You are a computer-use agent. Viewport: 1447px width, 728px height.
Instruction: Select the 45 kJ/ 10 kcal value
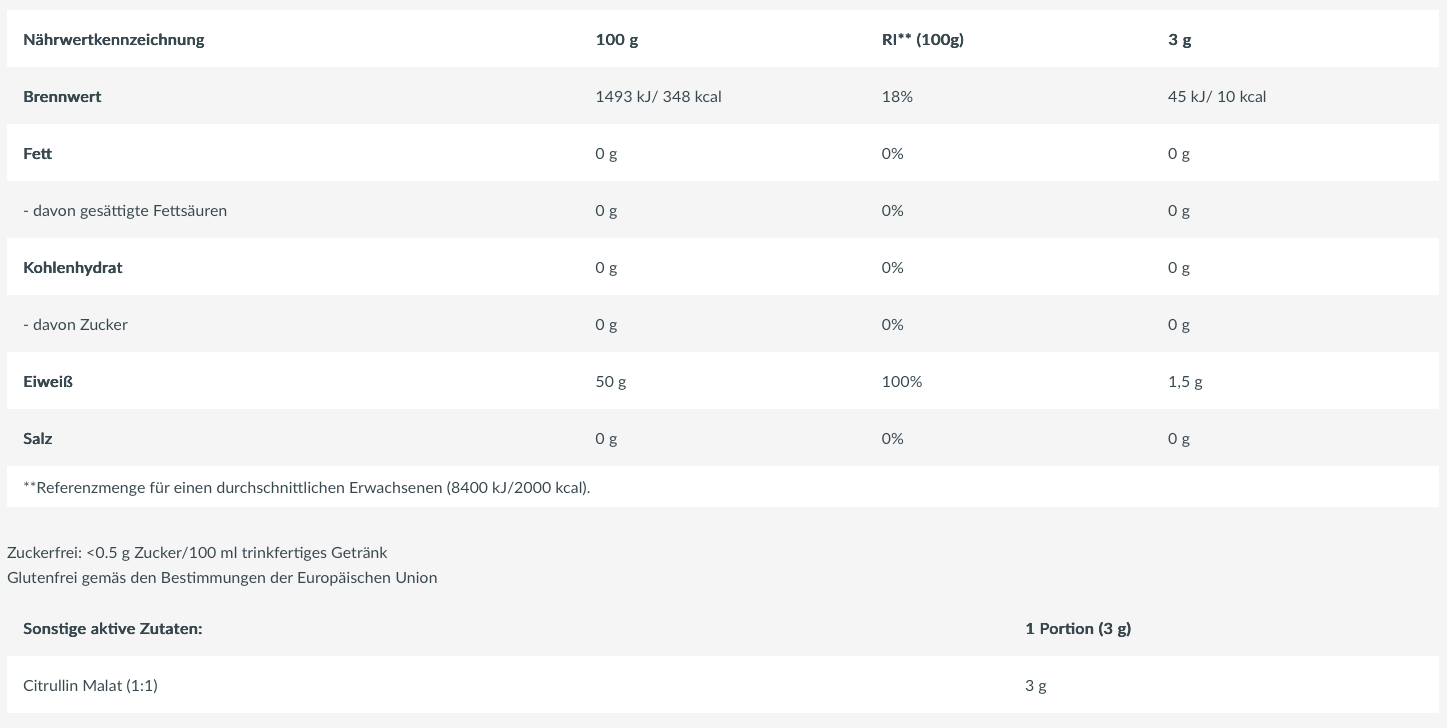pyautogui.click(x=1216, y=97)
